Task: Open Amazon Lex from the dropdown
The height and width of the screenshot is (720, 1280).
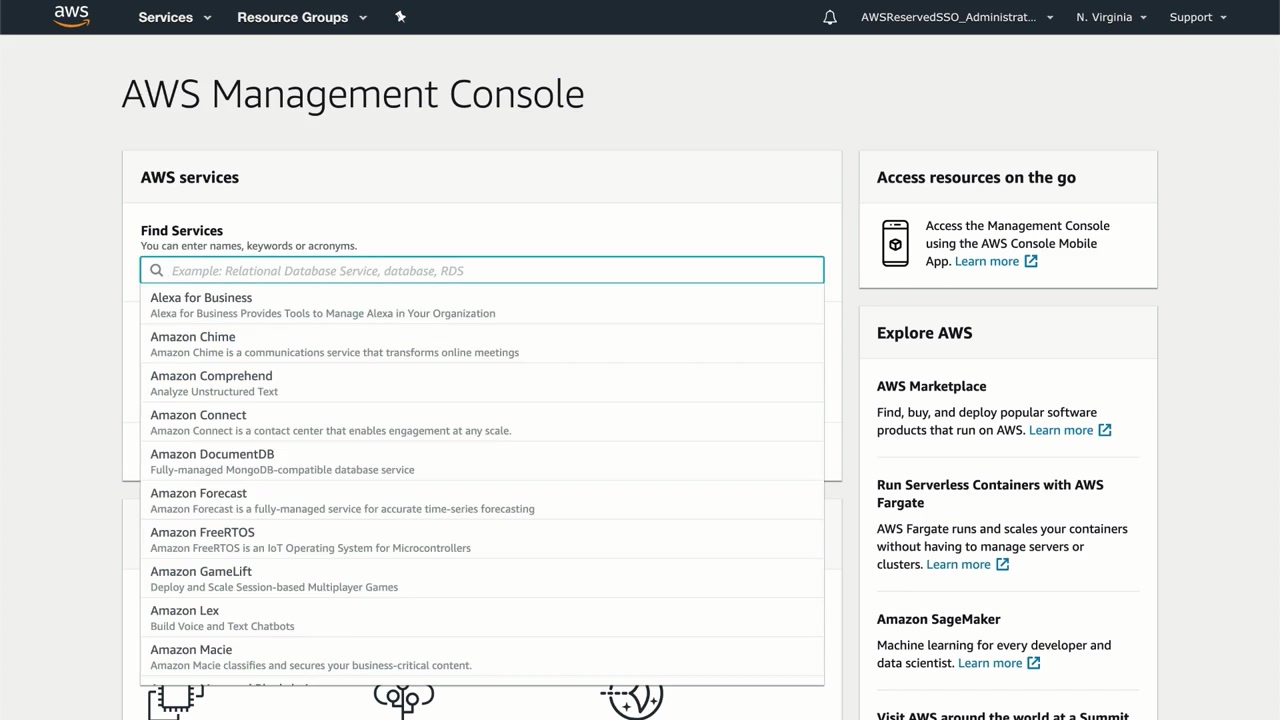Action: point(482,617)
